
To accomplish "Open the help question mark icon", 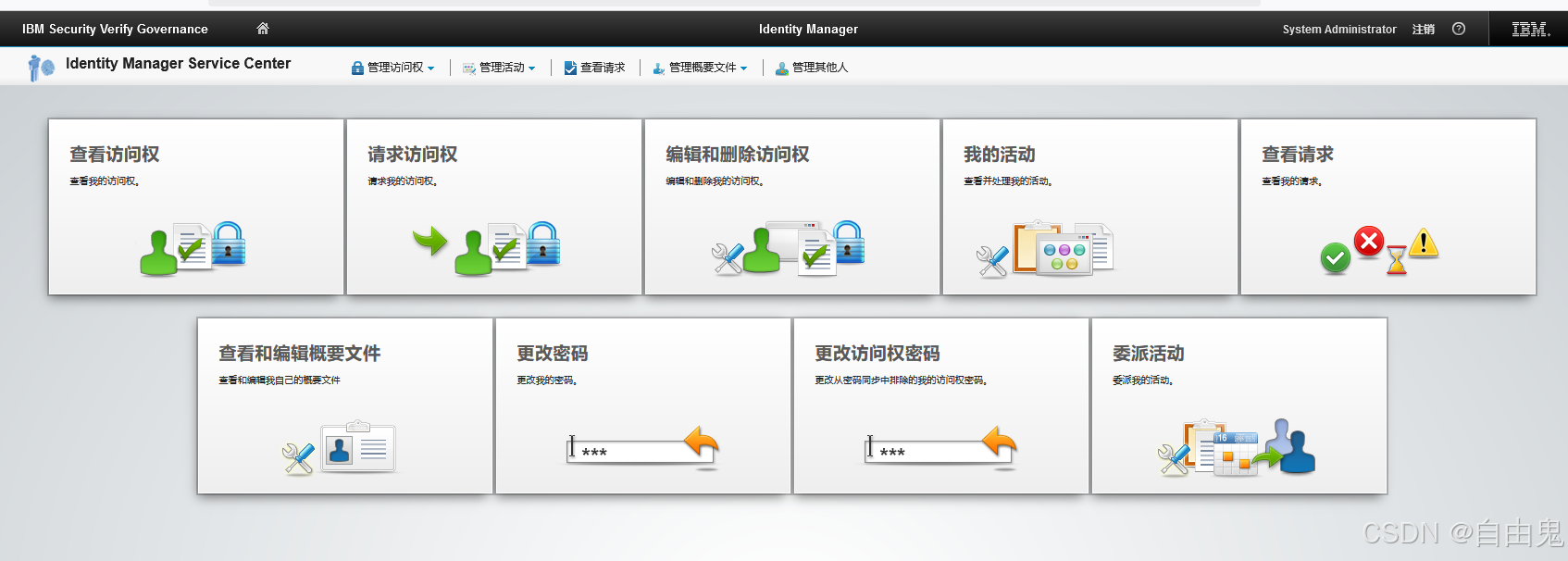I will pos(1459,29).
